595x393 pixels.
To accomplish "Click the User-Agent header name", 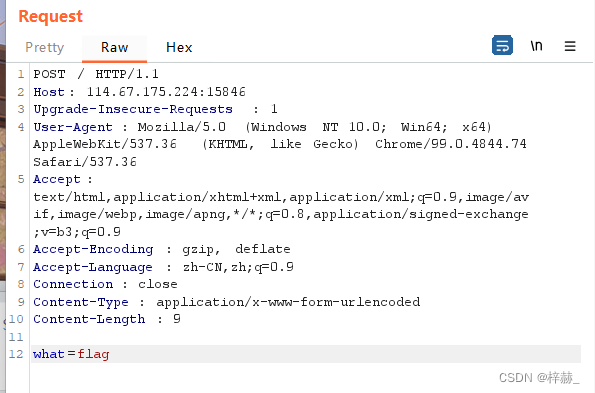I will point(73,127).
